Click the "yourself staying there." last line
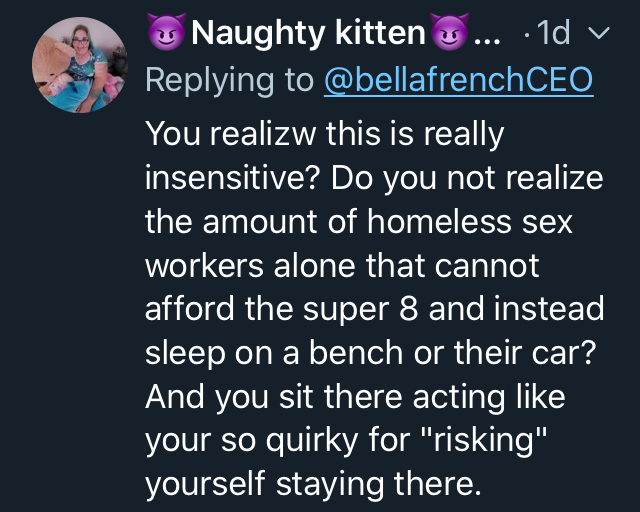 pos(313,486)
